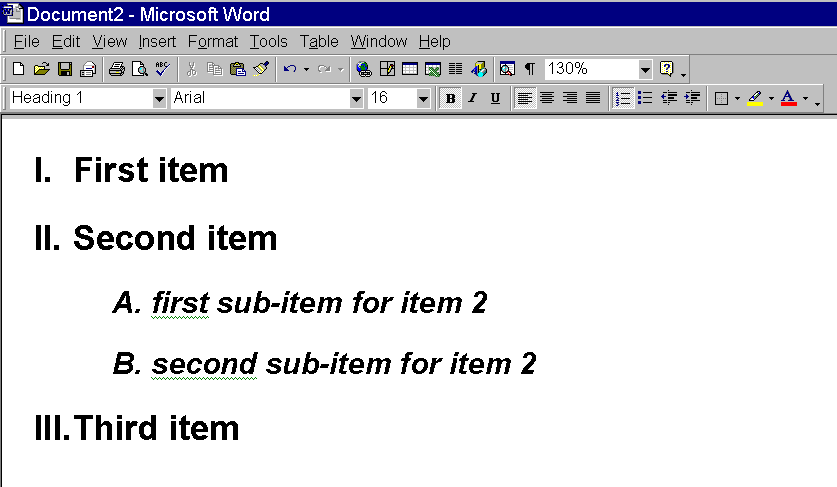
Task: Set Align Left
Action: pyautogui.click(x=525, y=98)
